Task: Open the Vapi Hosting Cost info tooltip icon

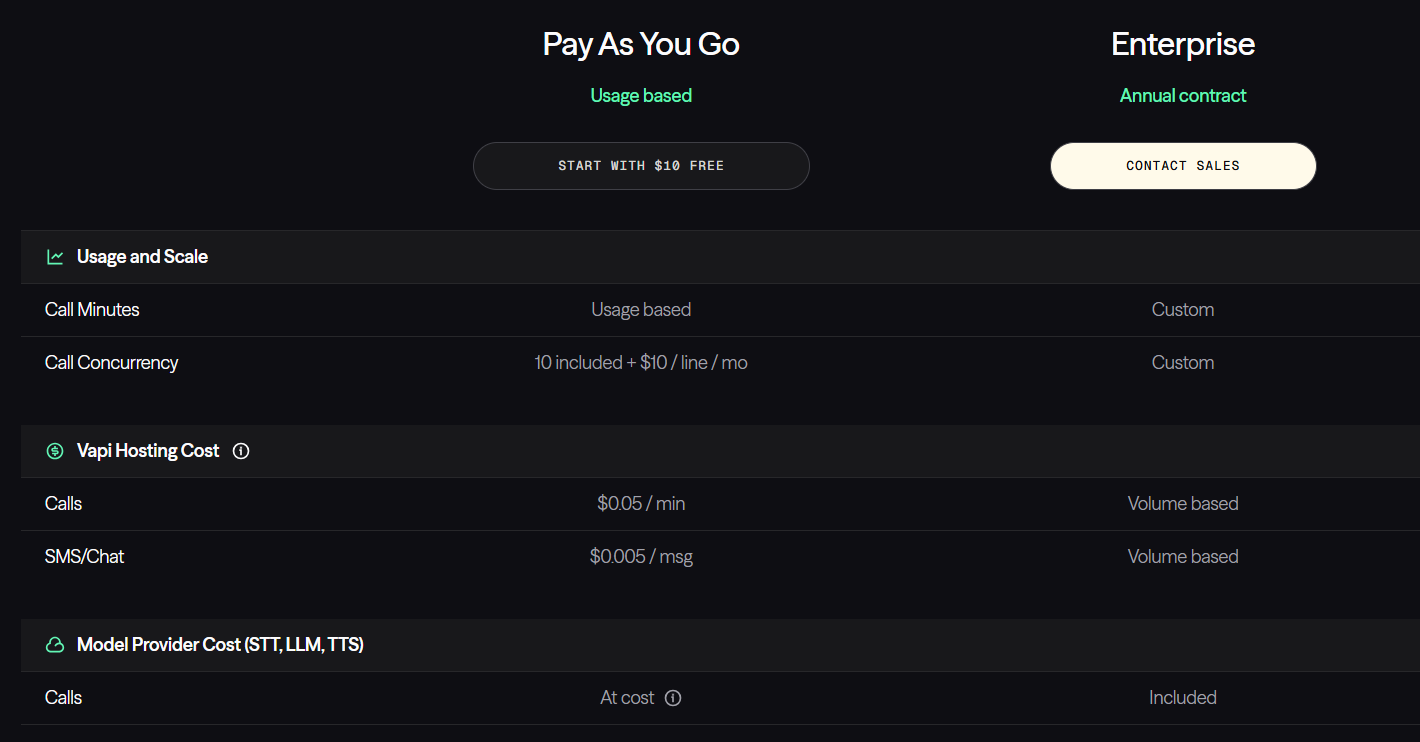Action: (x=241, y=451)
